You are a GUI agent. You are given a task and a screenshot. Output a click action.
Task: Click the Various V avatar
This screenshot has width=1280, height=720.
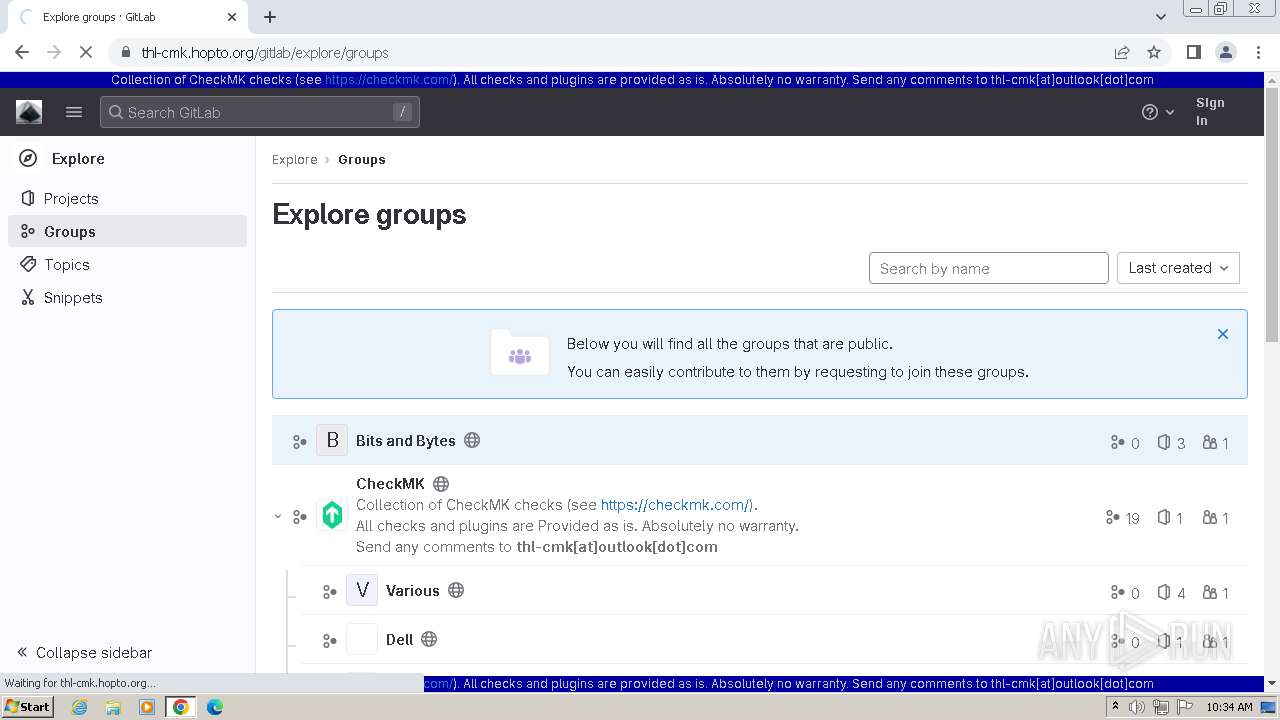pos(362,590)
